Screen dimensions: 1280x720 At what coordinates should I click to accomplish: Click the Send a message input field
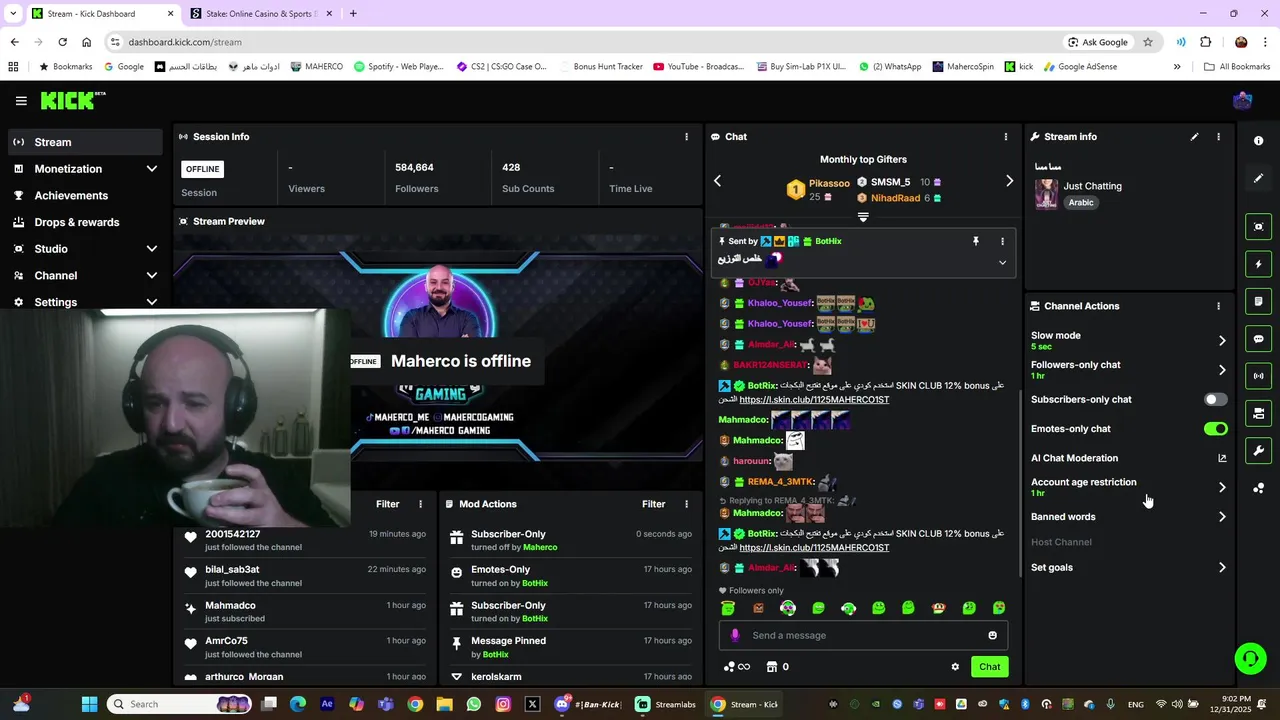pyautogui.click(x=863, y=635)
